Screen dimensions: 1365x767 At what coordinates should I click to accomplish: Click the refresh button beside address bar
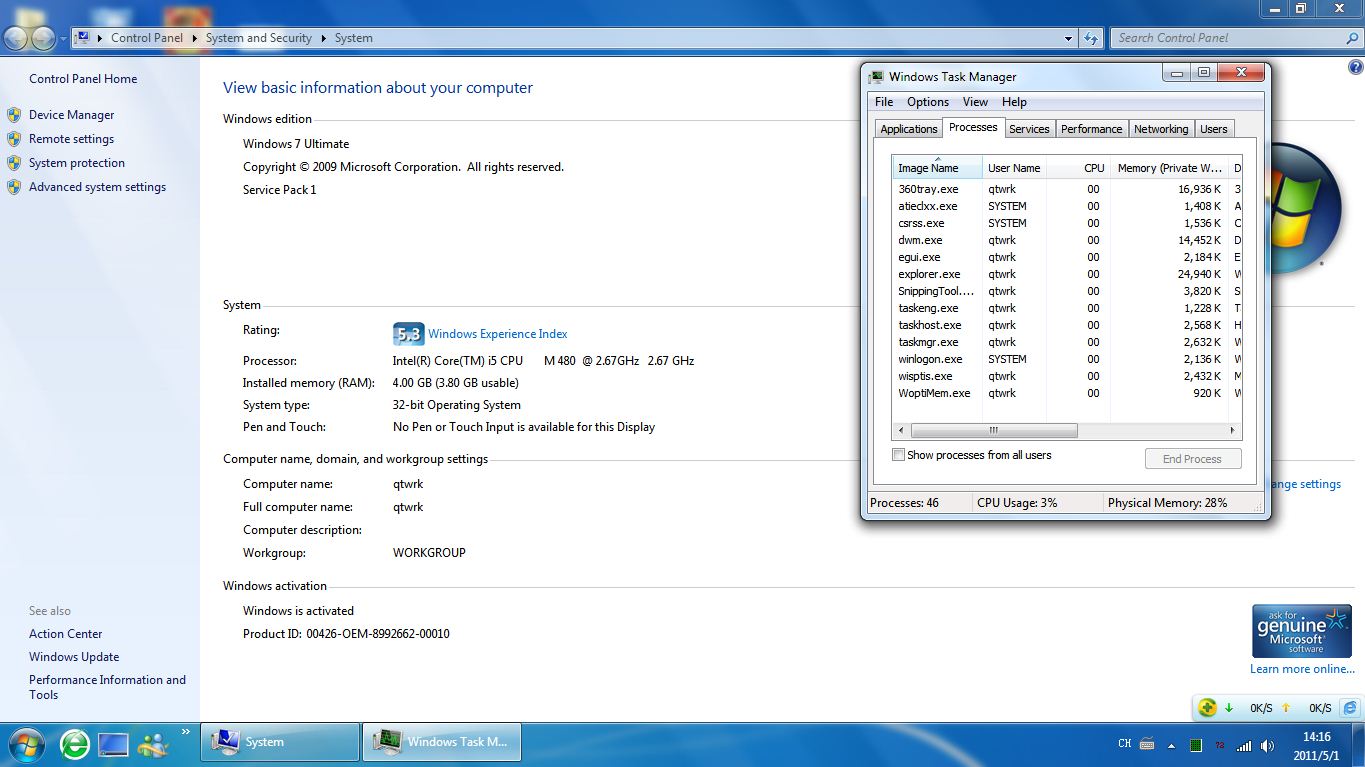(x=1091, y=38)
